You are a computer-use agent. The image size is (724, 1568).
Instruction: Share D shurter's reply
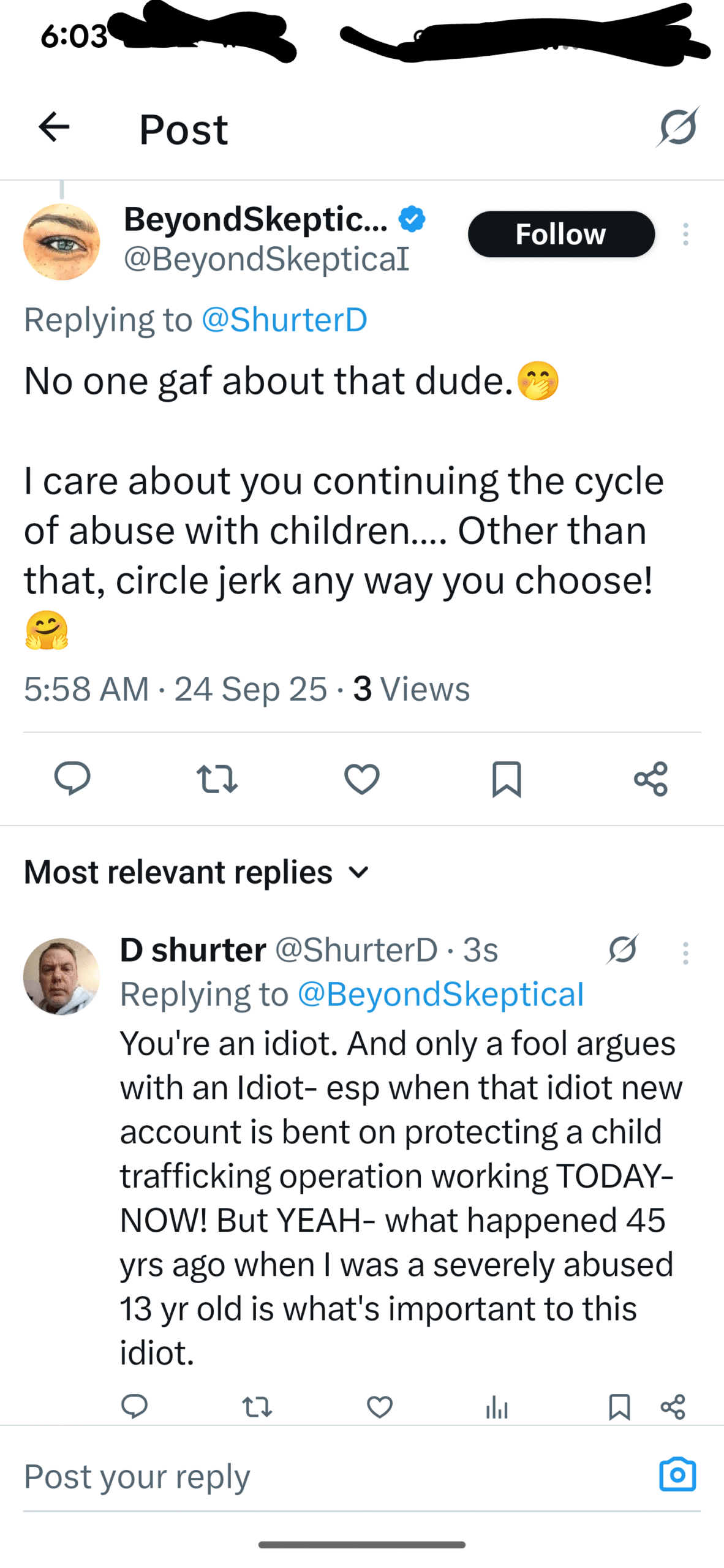point(673,1406)
